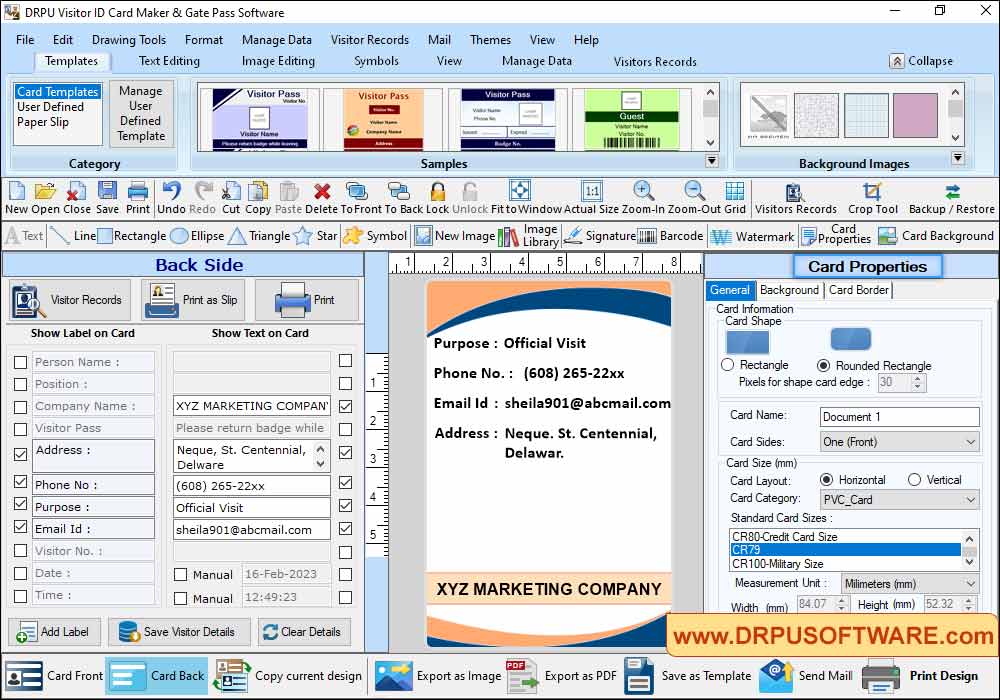Viewport: 1000px width, 700px height.
Task: Uncheck the Phone No label checkbox
Action: [x=20, y=482]
